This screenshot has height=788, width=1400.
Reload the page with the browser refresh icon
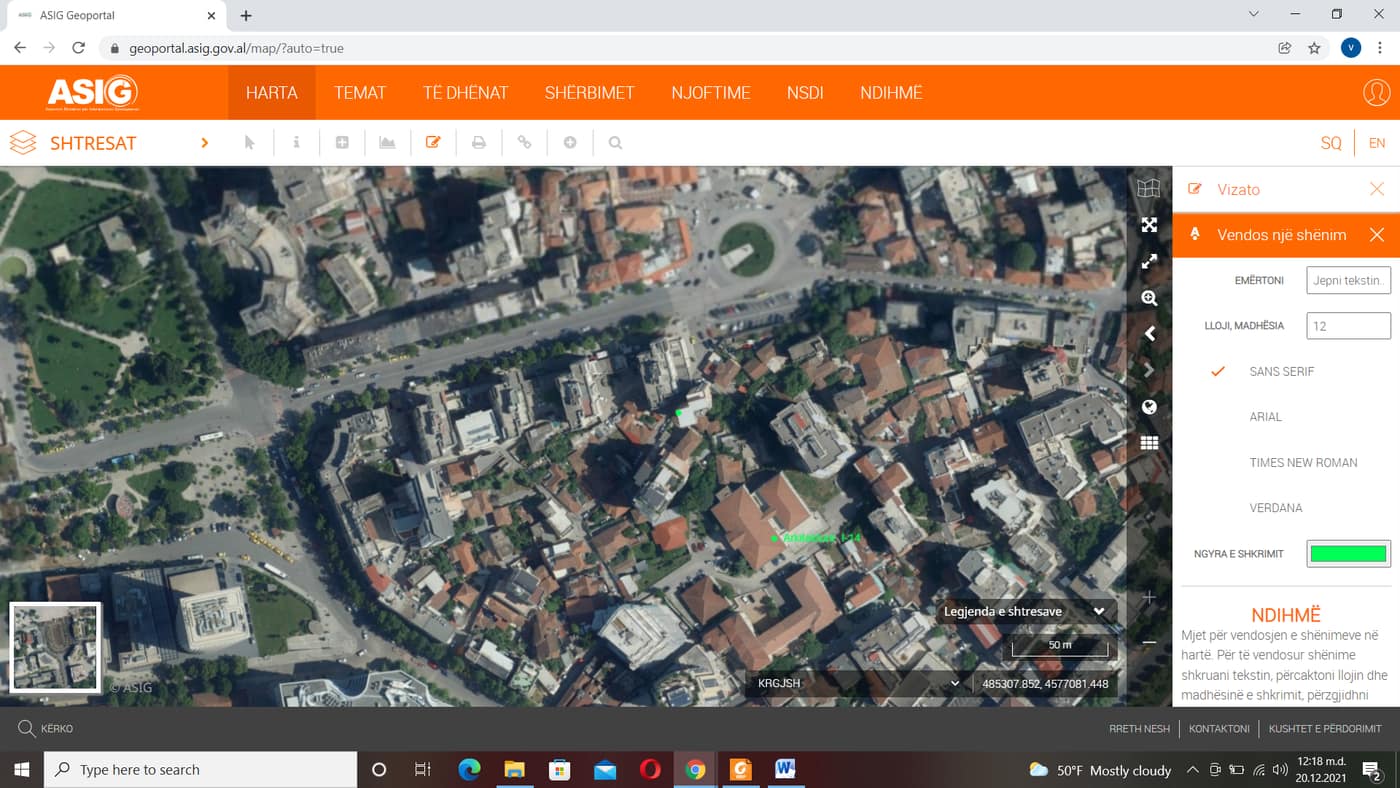[79, 48]
